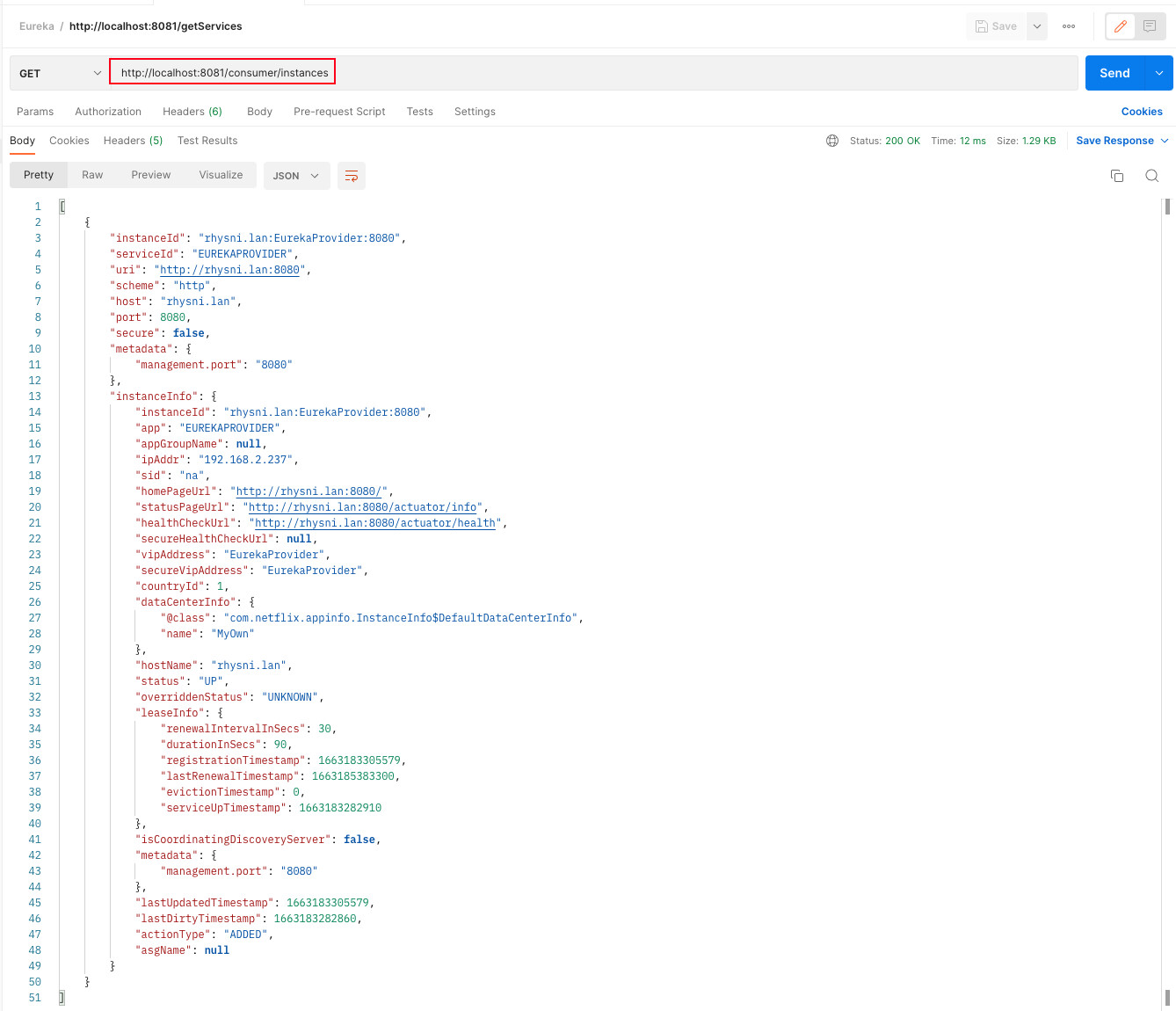
Task: Click the Status: 200 OK indicator
Action: (884, 141)
